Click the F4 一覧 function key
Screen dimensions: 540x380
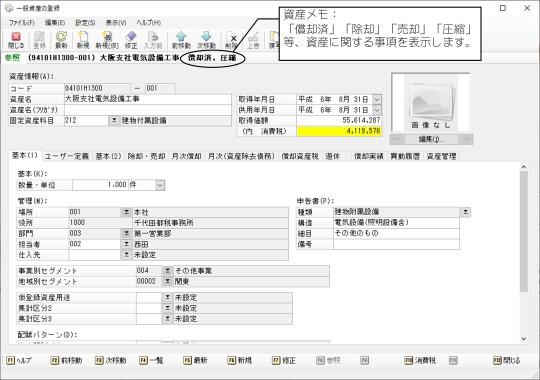pos(151,360)
